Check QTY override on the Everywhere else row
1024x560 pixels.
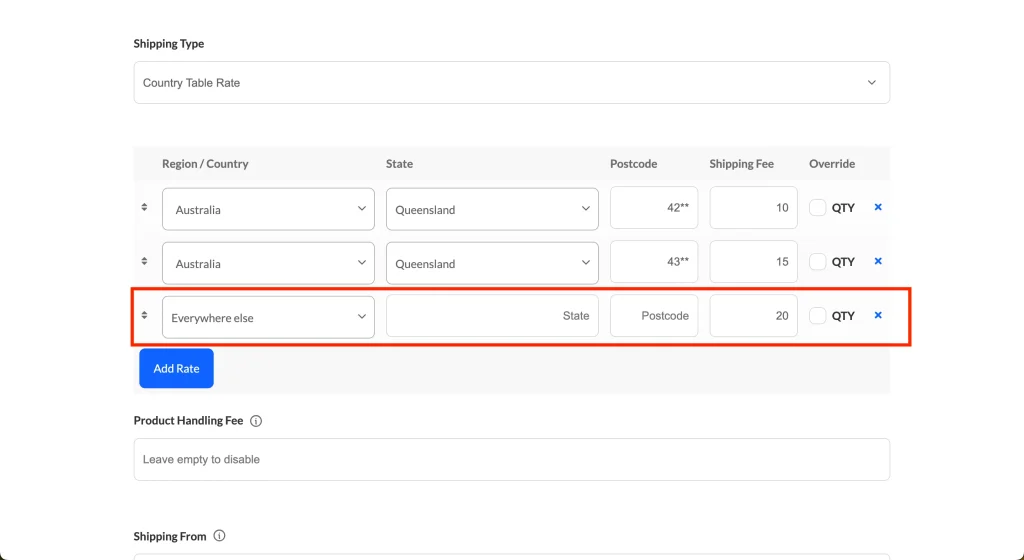[x=818, y=316]
